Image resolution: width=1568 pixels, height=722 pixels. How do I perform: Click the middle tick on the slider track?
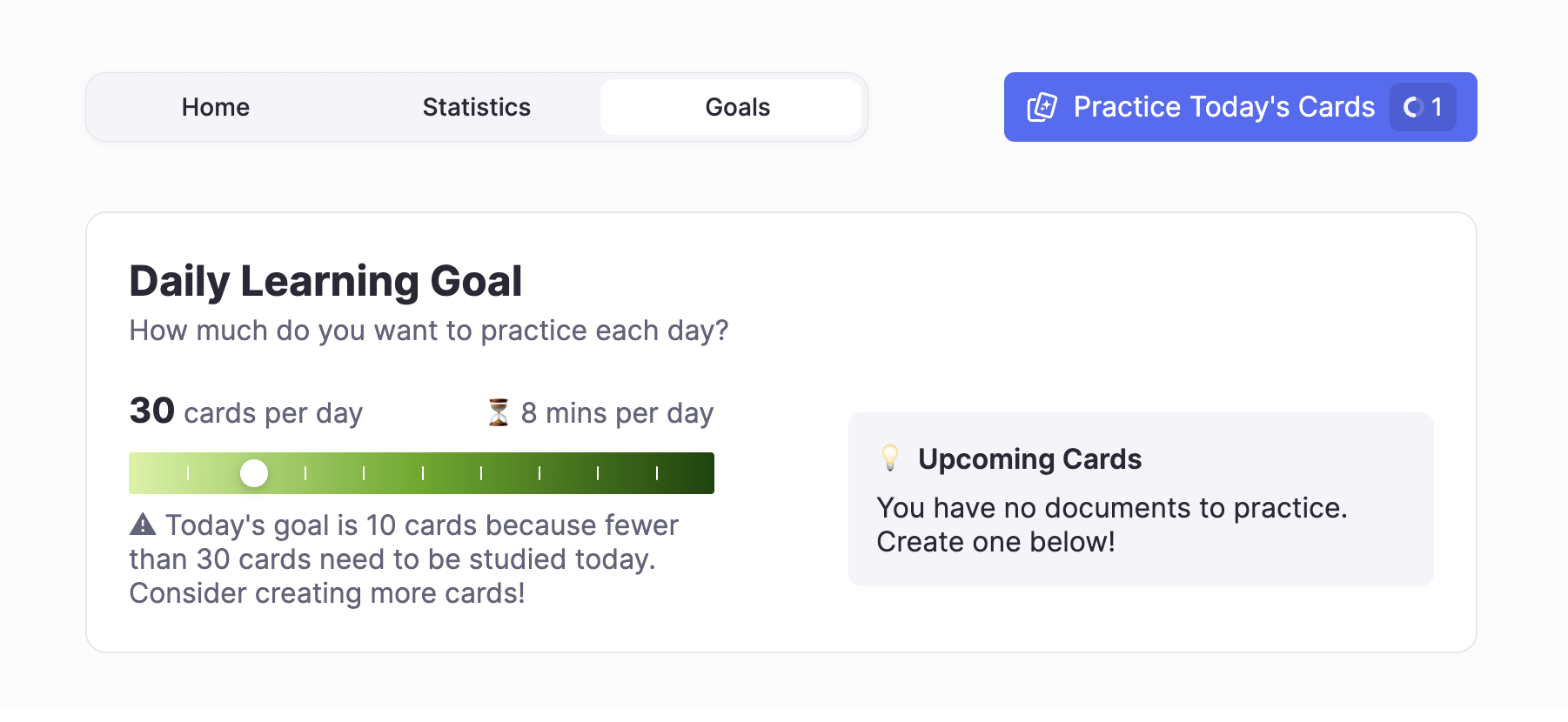tap(421, 473)
